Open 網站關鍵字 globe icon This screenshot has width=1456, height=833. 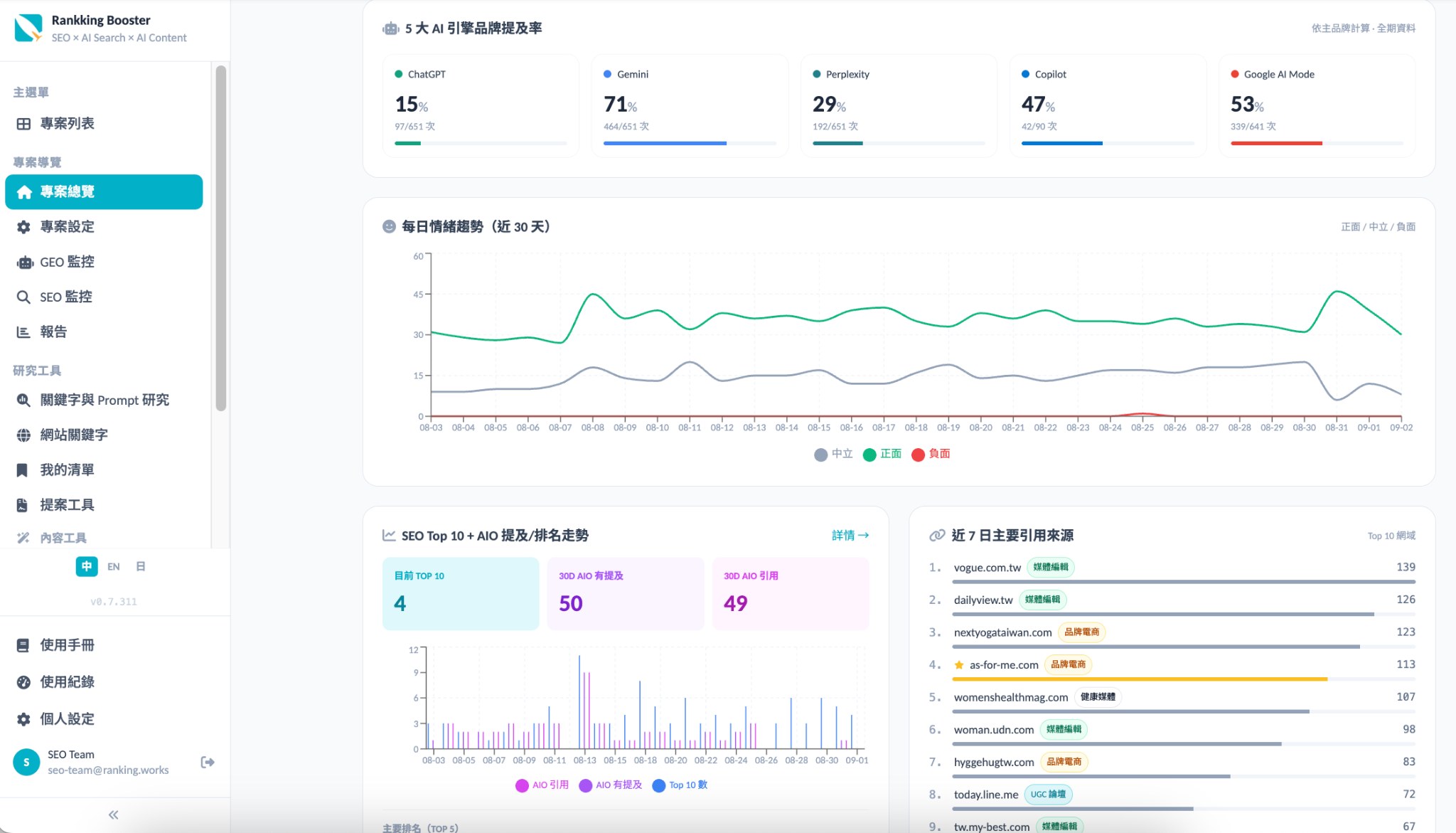[x=23, y=435]
